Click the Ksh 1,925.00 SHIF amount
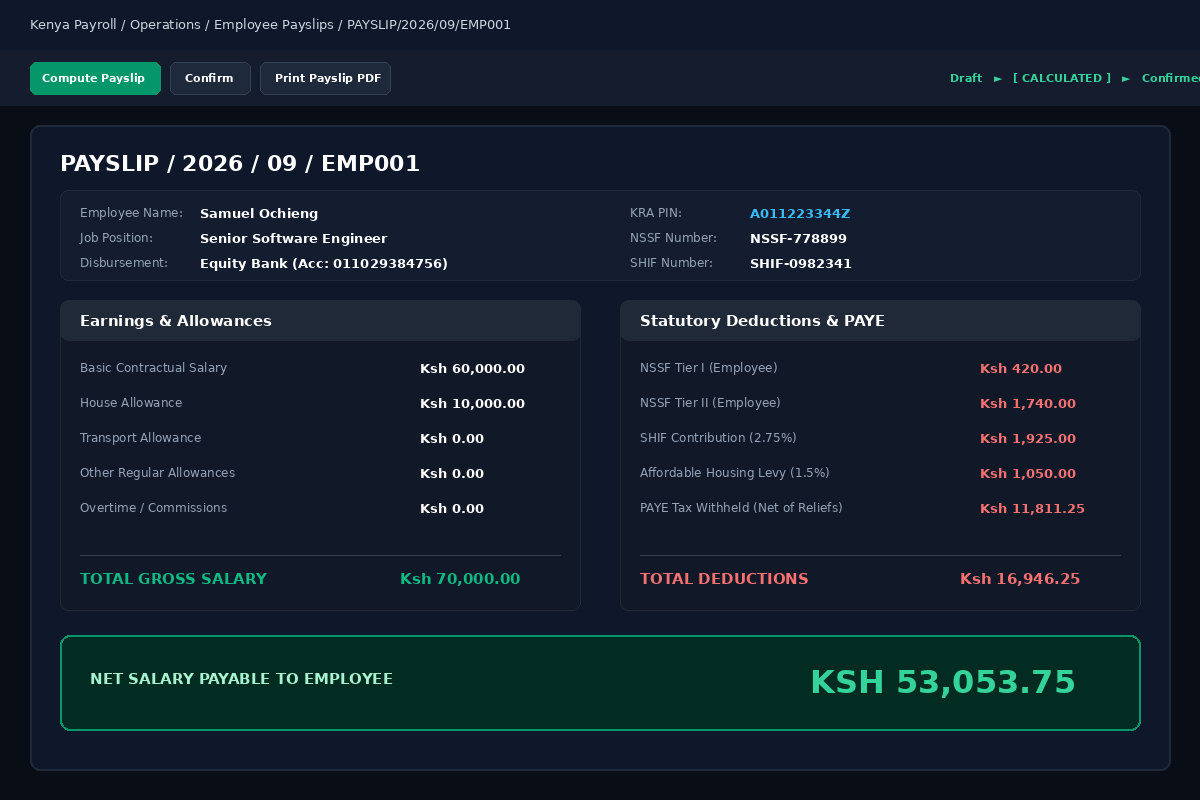1200x800 pixels. pyautogui.click(x=1028, y=439)
